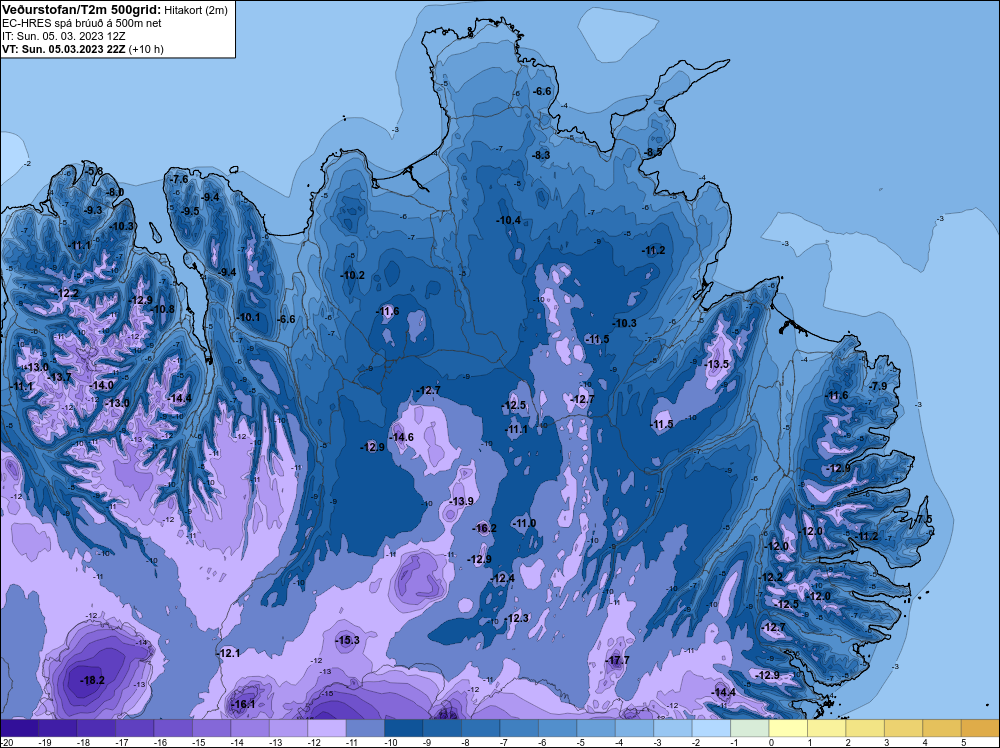Image resolution: width=1000 pixels, height=748 pixels.
Task: Click the -8.5 temperature value on the map
Action: pyautogui.click(x=654, y=152)
